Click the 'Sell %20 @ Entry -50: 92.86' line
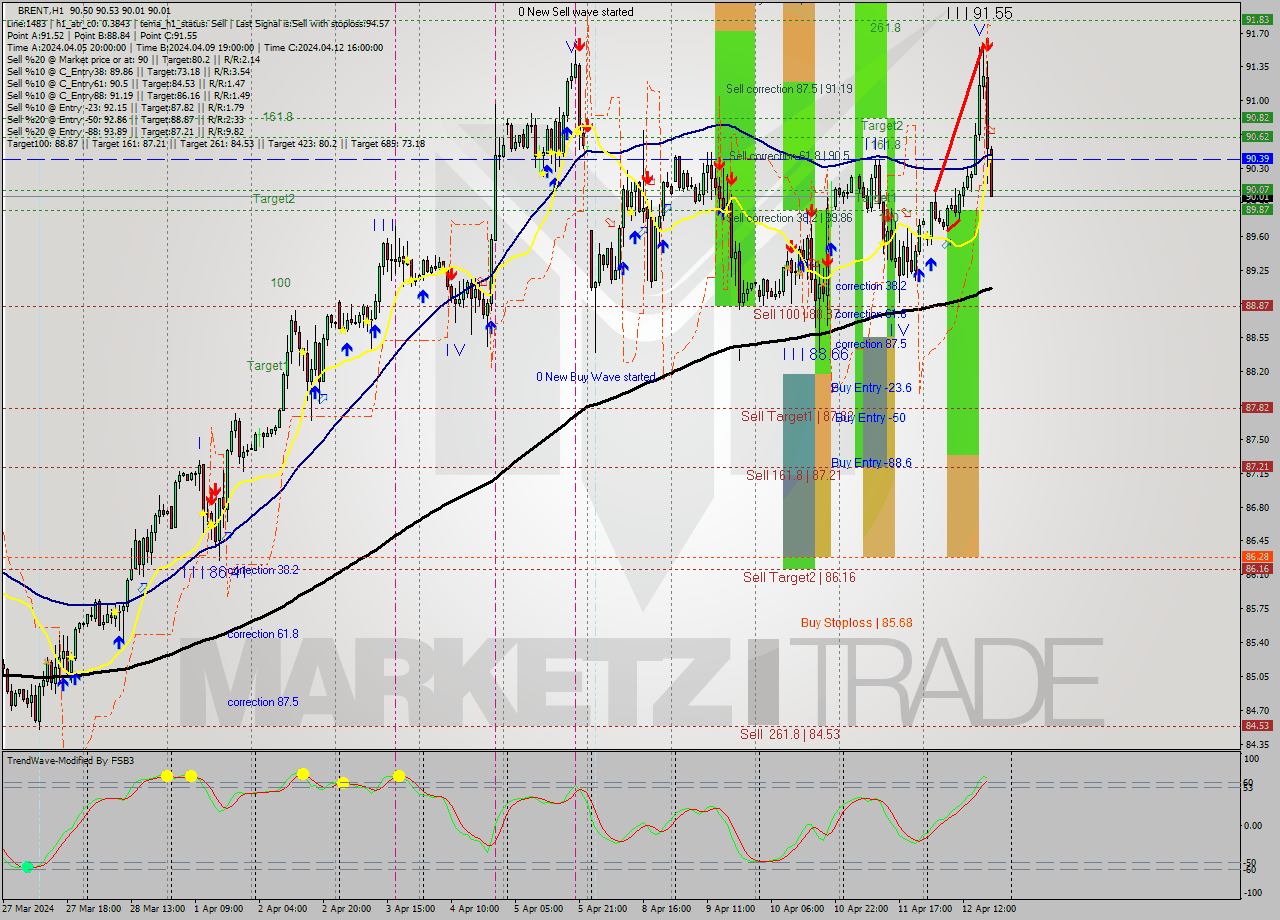Viewport: 1280px width, 920px height. (125, 120)
